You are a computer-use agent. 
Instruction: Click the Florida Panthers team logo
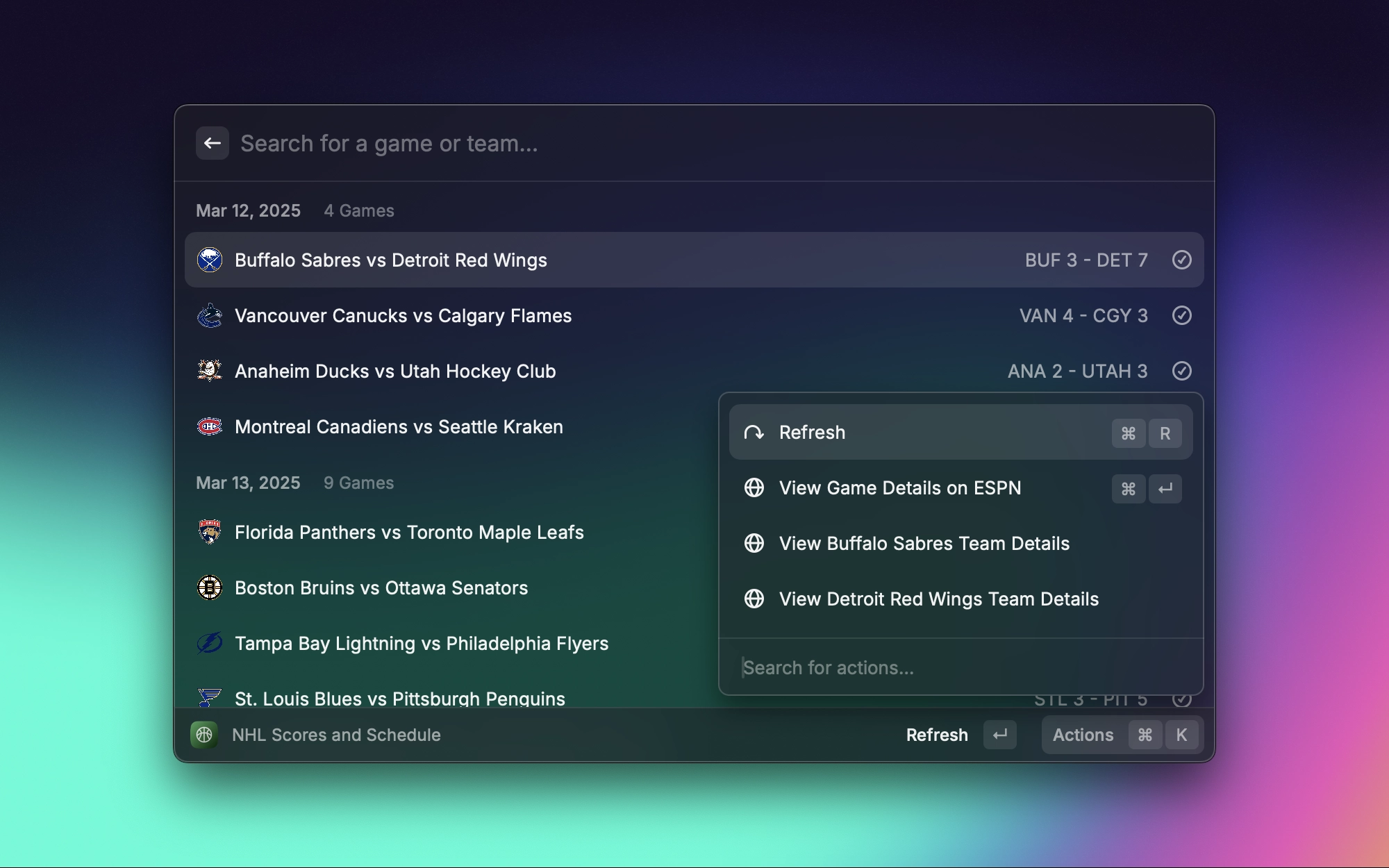point(209,532)
